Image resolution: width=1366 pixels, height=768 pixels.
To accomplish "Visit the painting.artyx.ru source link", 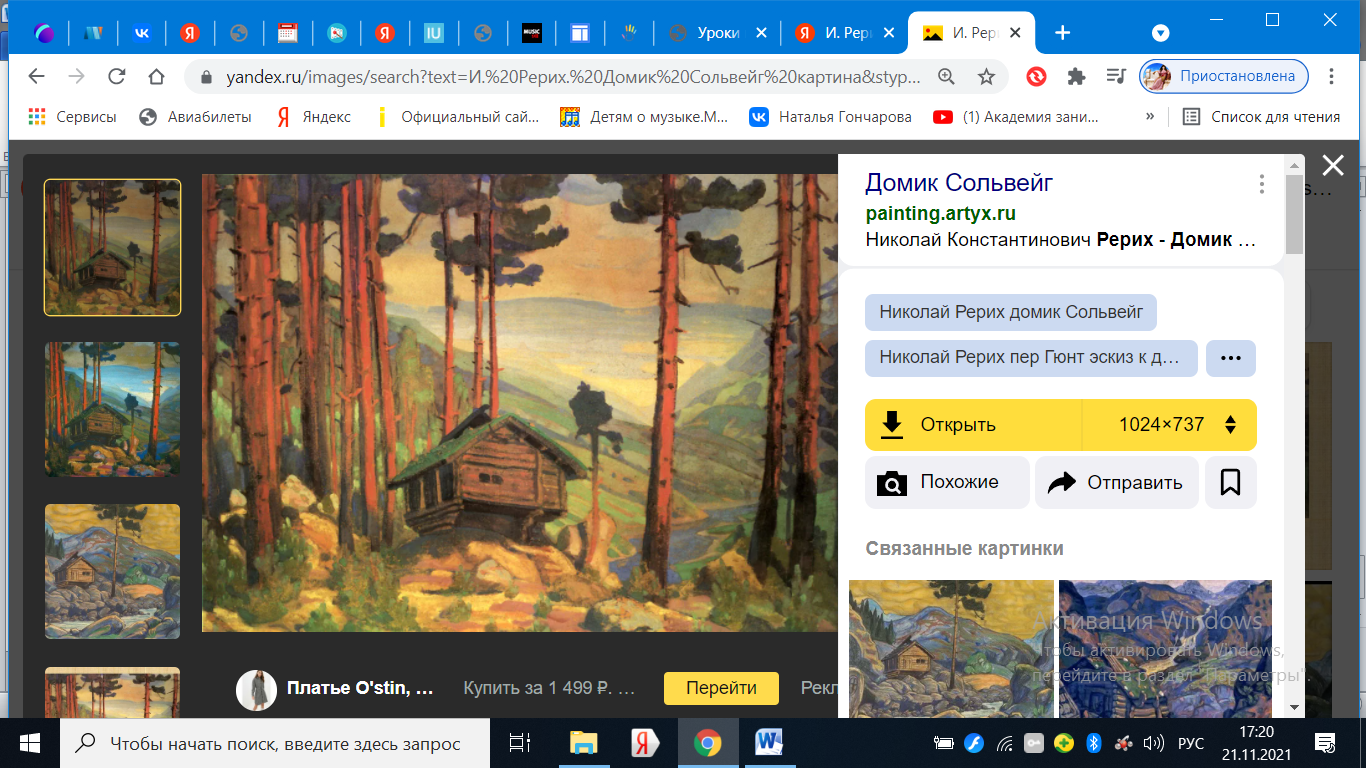I will point(940,213).
